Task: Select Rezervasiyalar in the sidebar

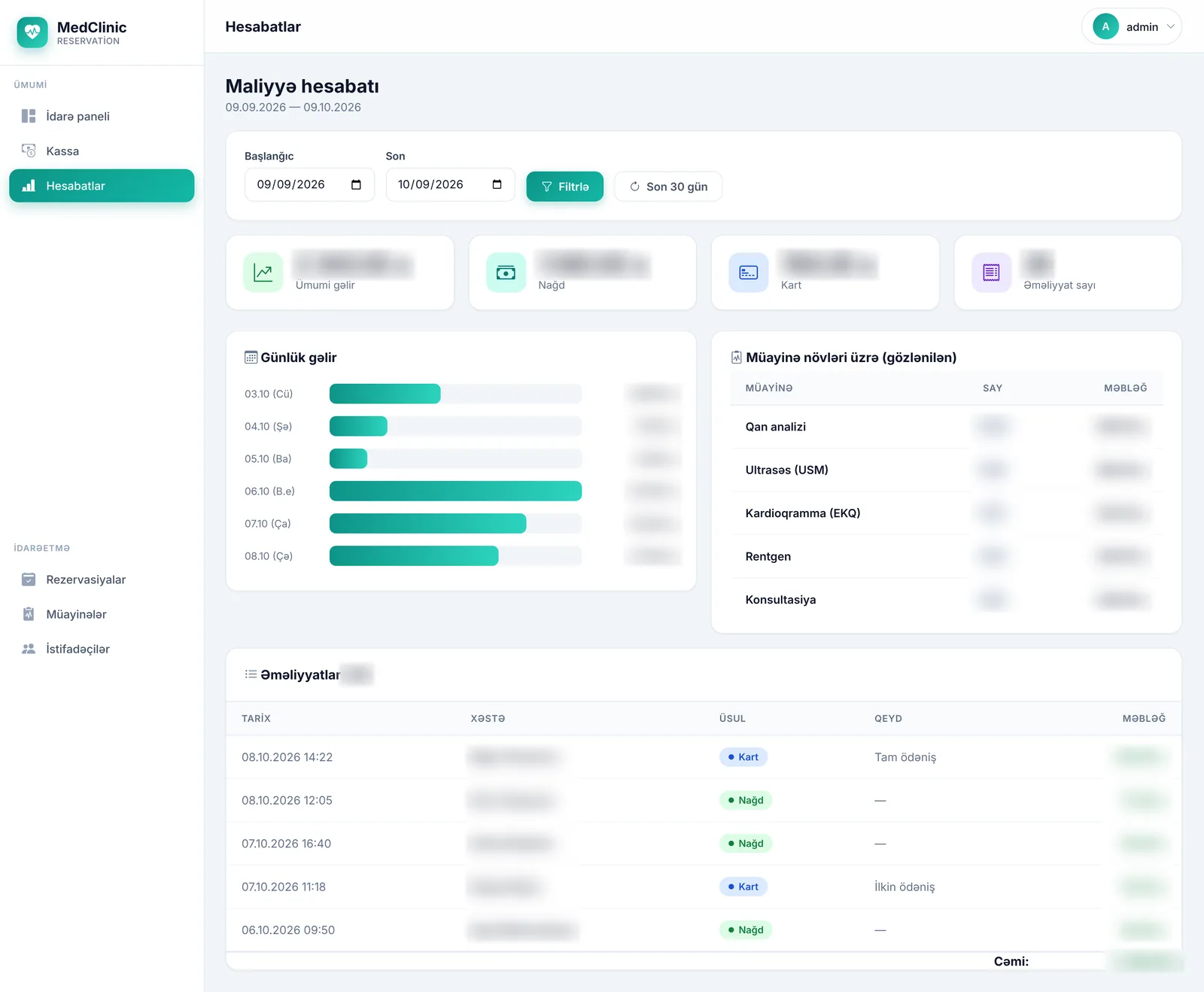Action: pyautogui.click(x=102, y=580)
